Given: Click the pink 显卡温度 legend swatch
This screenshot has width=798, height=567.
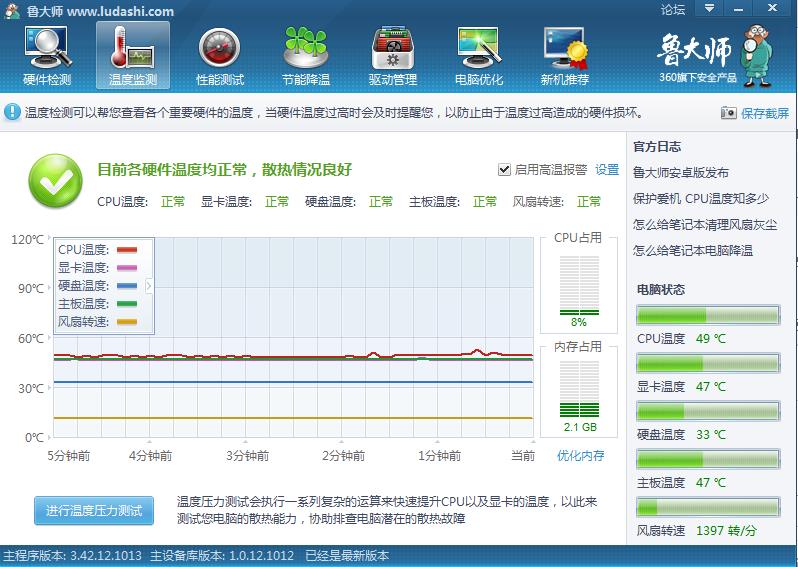Looking at the screenshot, I should click(x=127, y=268).
